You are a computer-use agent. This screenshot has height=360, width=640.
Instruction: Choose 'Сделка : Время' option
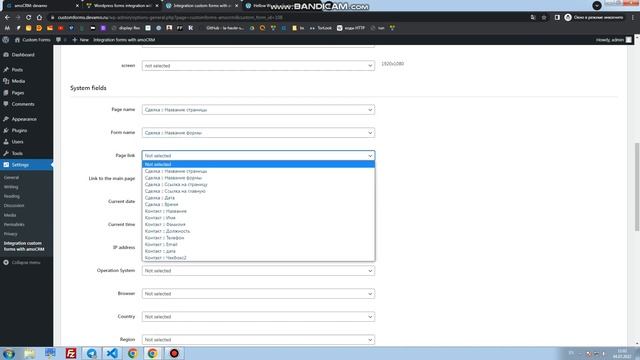258,204
